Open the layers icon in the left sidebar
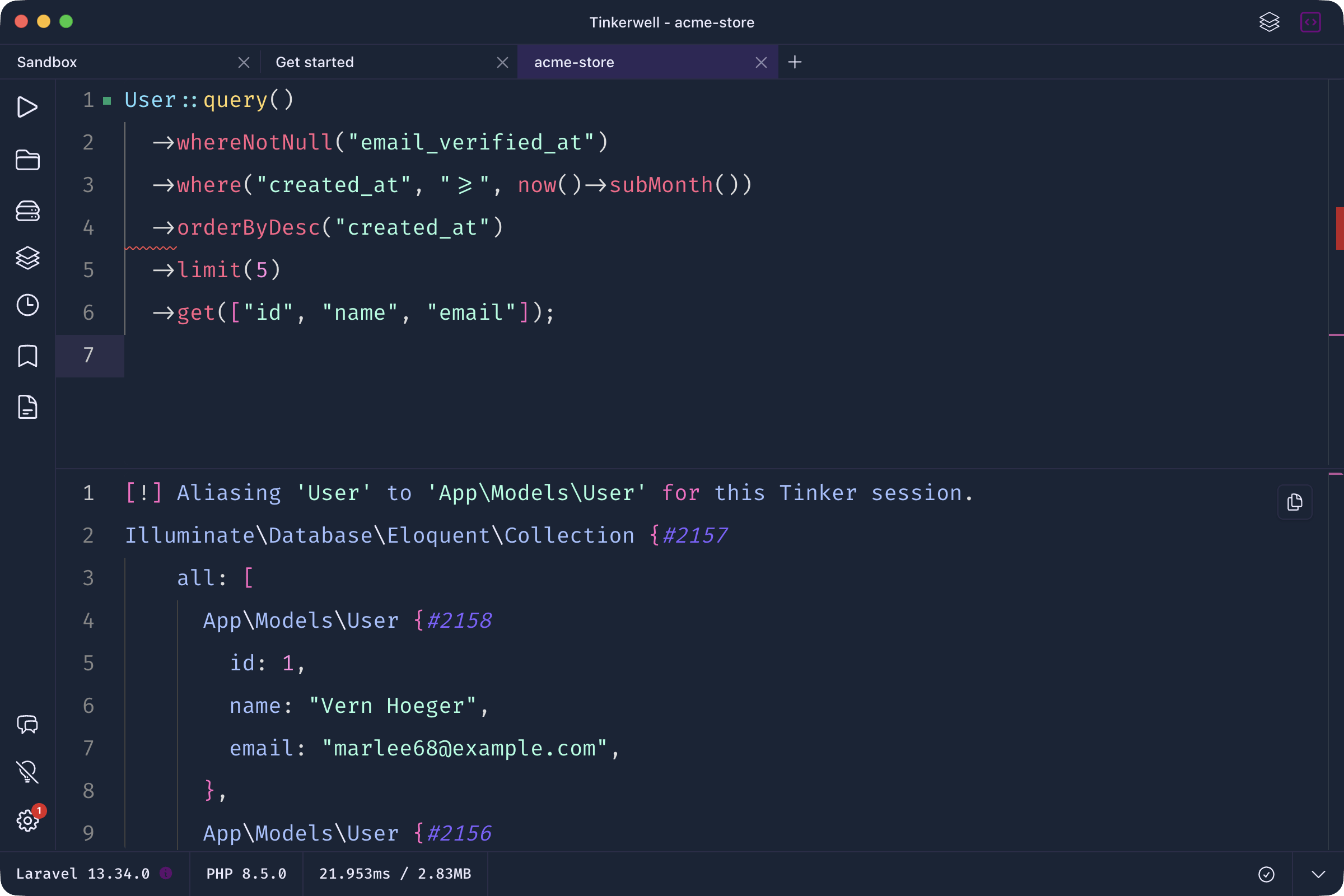 27,258
